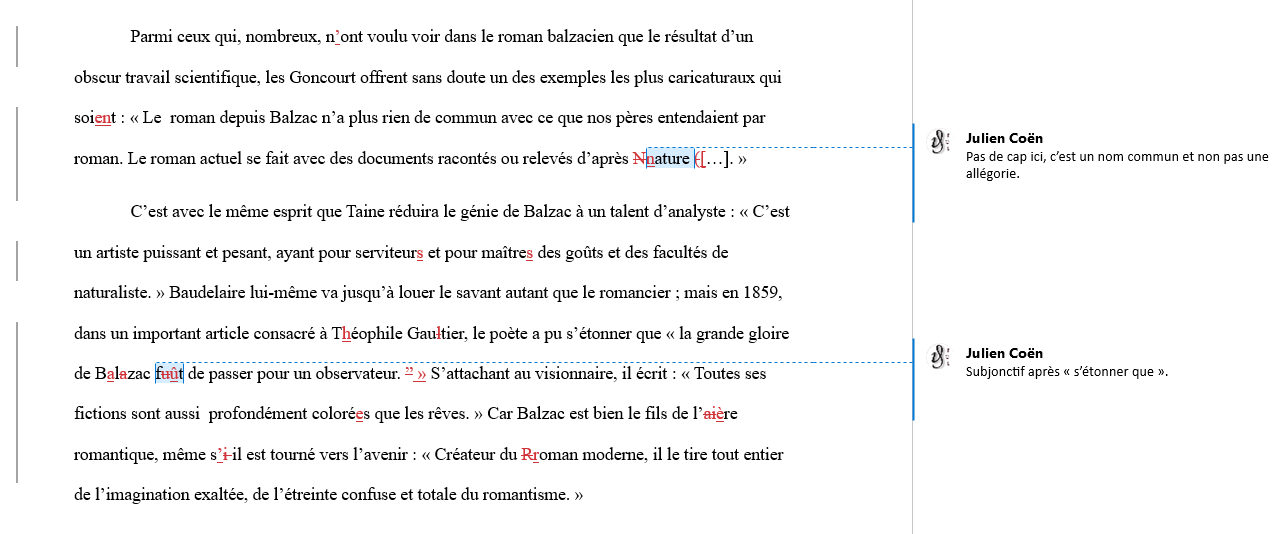Click the change bar beside 'un artiste puissant'

(17, 260)
